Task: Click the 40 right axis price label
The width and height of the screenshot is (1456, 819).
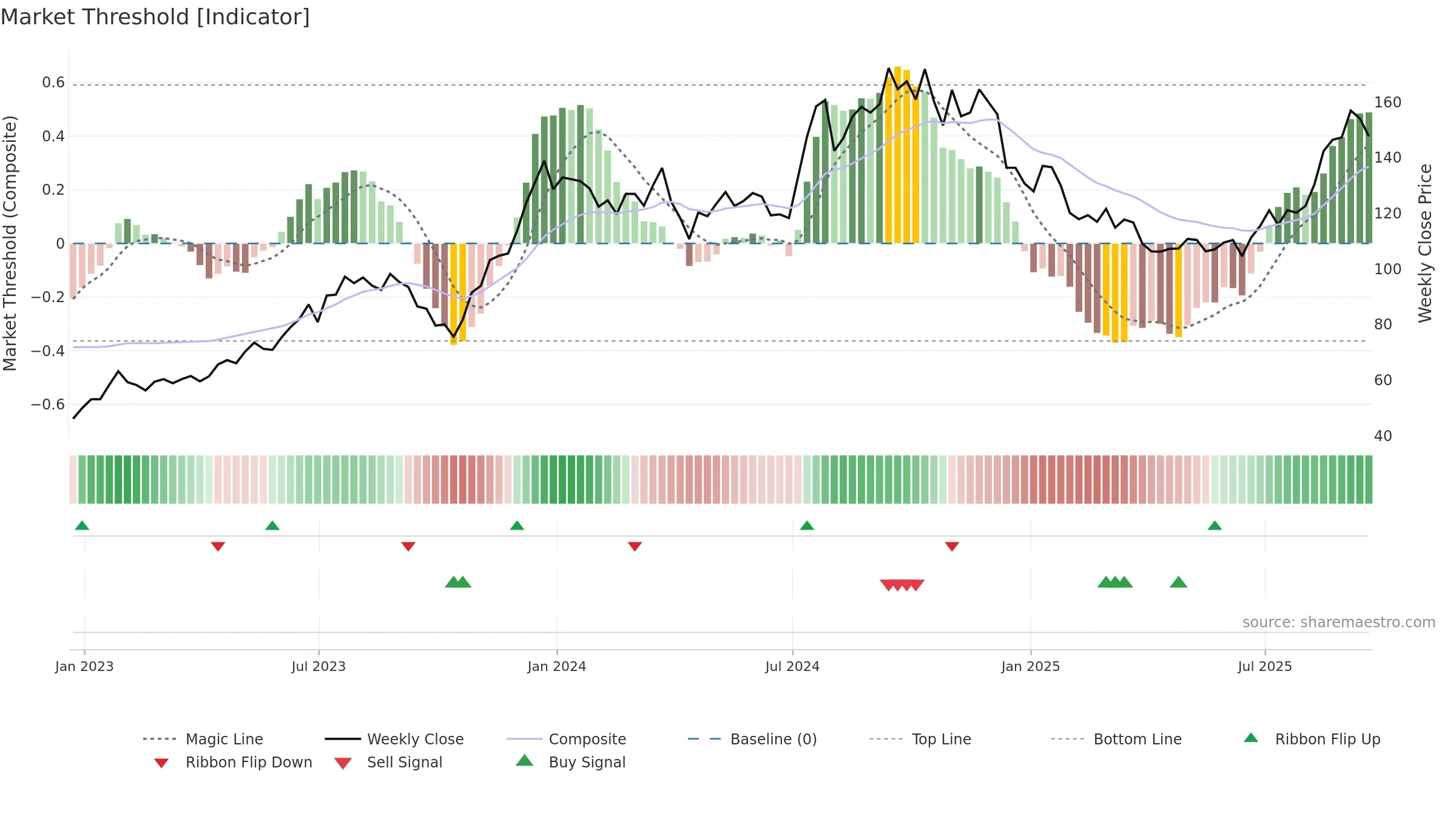Action: (x=1383, y=436)
